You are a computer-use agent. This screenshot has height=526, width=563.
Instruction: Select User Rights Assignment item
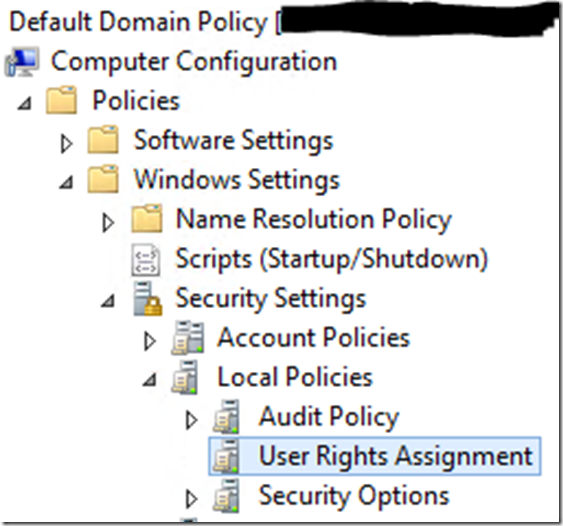[375, 456]
